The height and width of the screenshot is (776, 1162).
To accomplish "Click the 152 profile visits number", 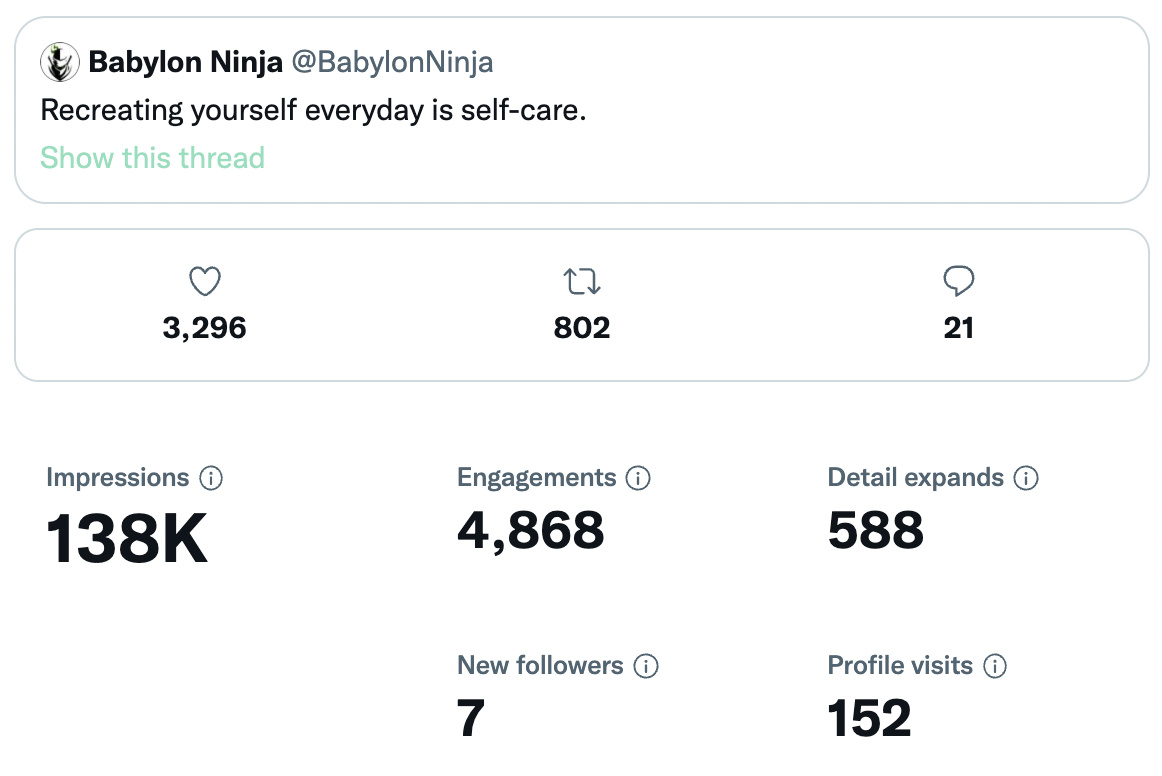I will (x=870, y=718).
